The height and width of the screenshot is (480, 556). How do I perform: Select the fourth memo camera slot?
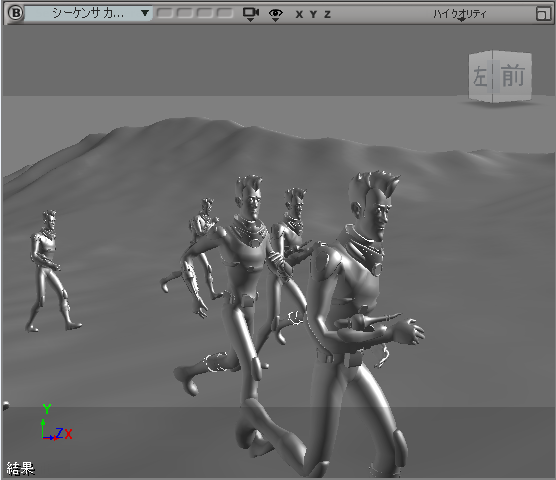click(225, 13)
